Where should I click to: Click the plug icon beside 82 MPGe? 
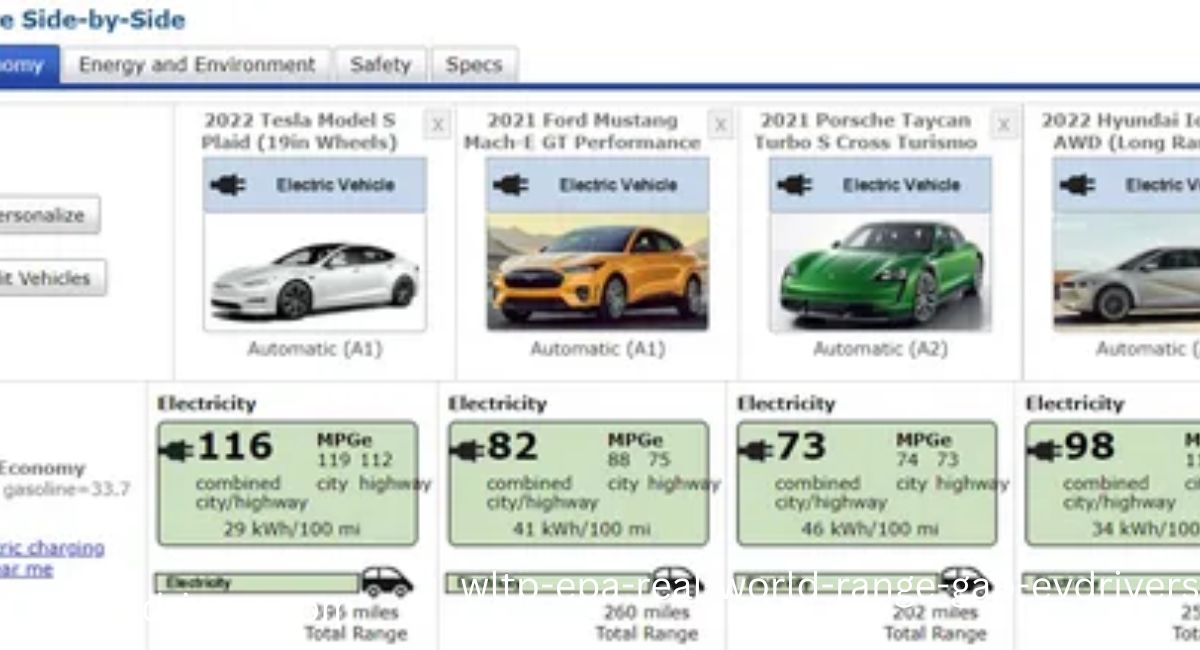point(467,450)
